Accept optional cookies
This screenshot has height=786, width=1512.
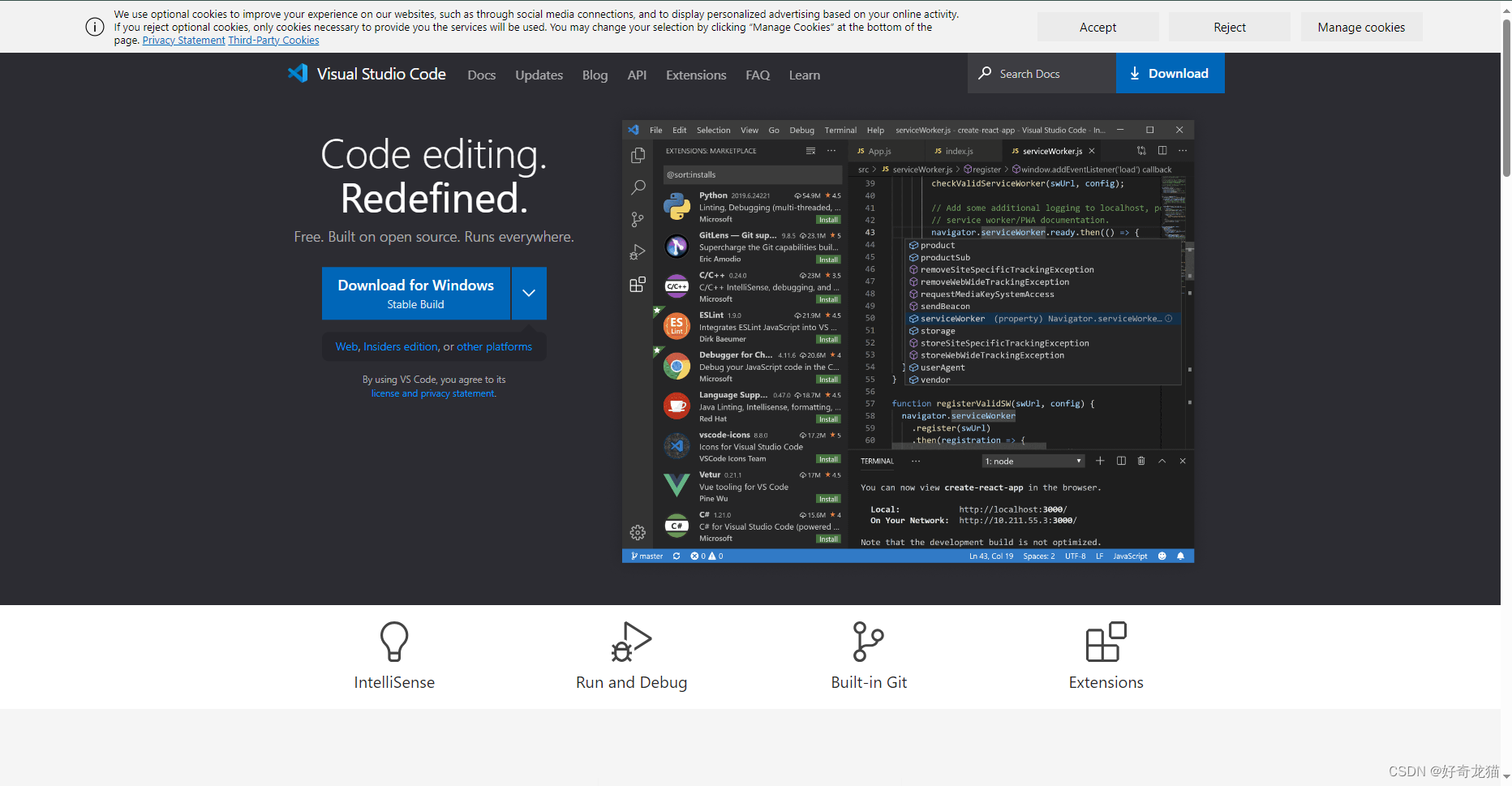(1097, 27)
